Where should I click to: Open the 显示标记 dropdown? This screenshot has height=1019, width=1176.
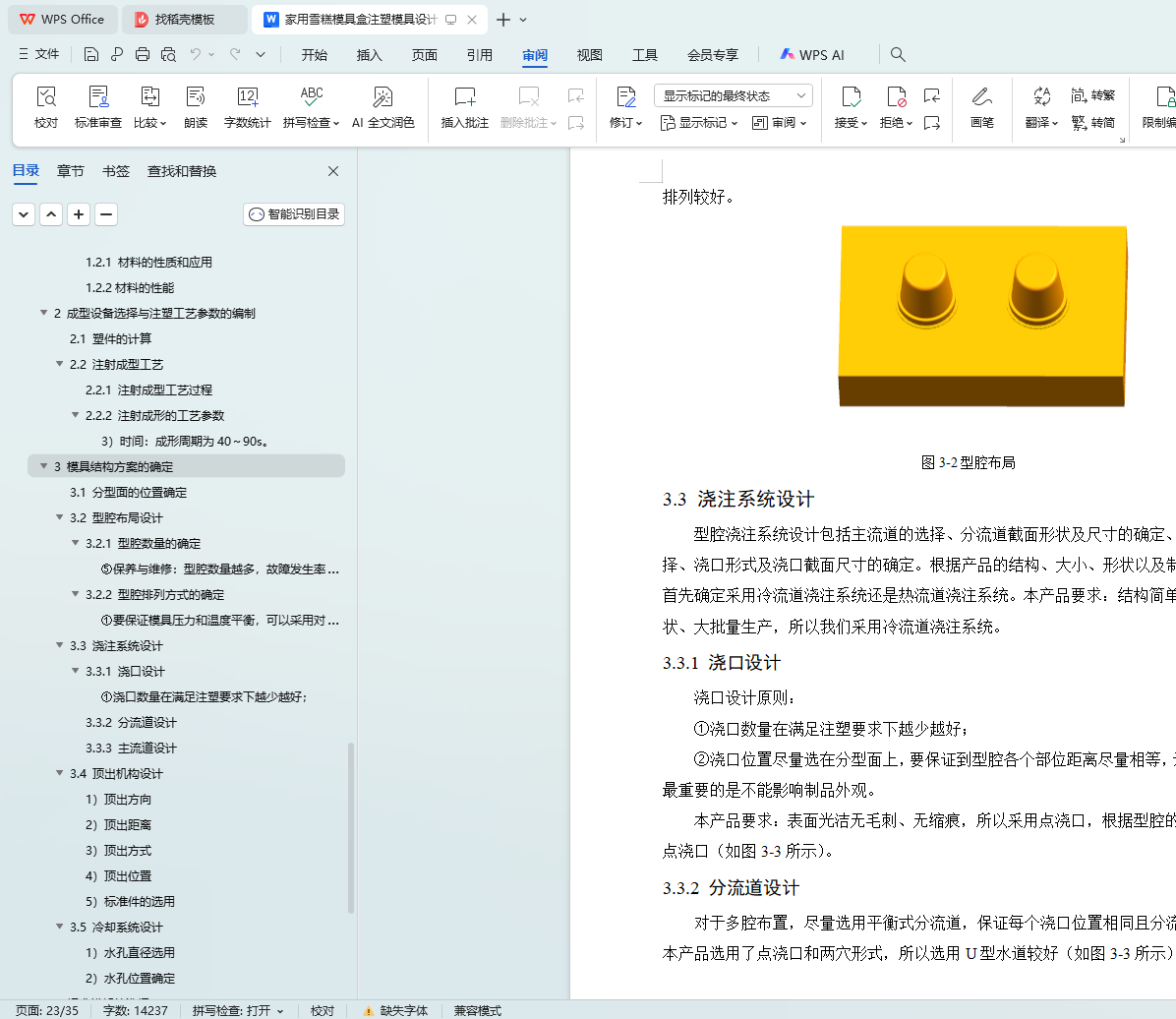[699, 122]
